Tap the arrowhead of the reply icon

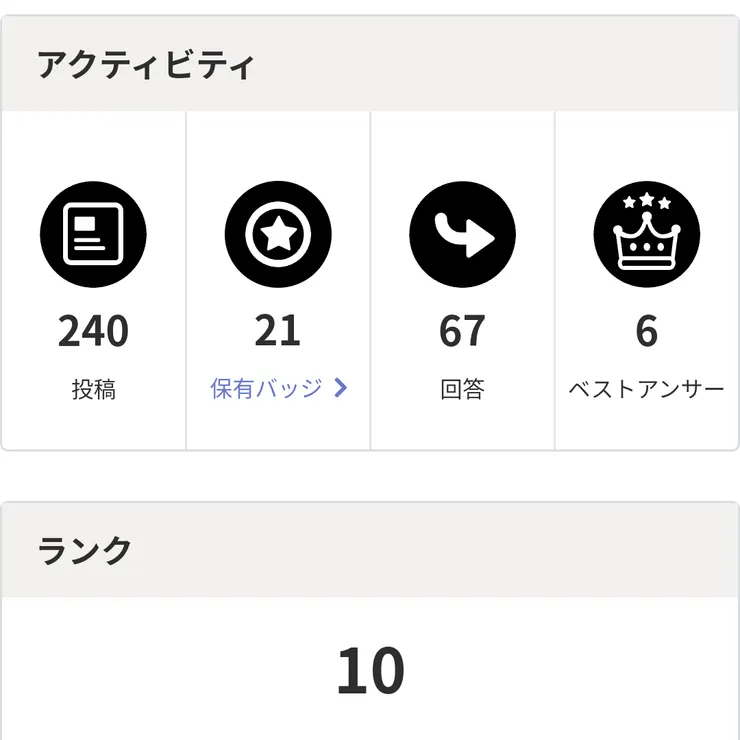click(483, 240)
